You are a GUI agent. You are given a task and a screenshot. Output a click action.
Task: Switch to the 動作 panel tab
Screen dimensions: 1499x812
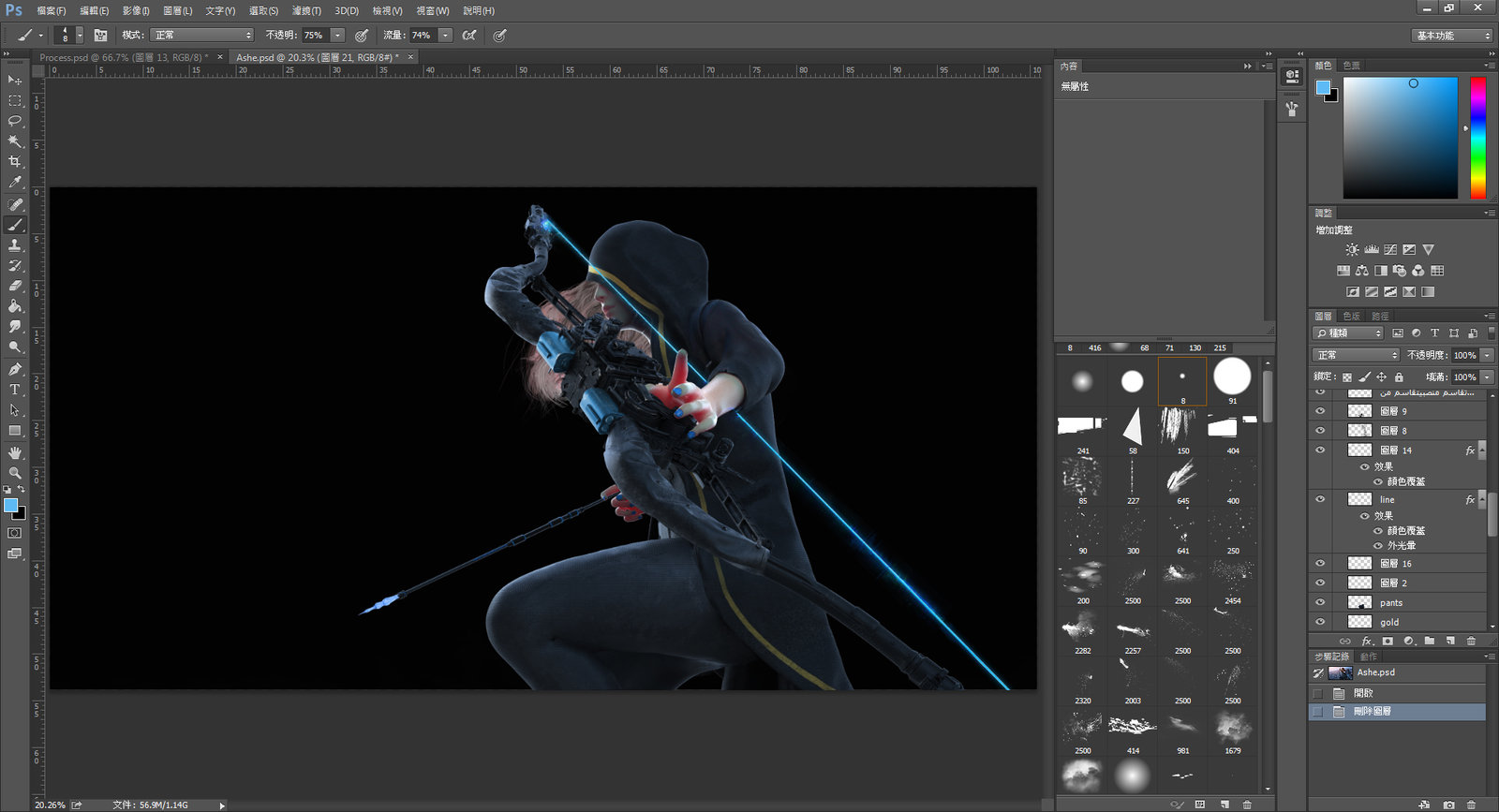coord(1368,657)
